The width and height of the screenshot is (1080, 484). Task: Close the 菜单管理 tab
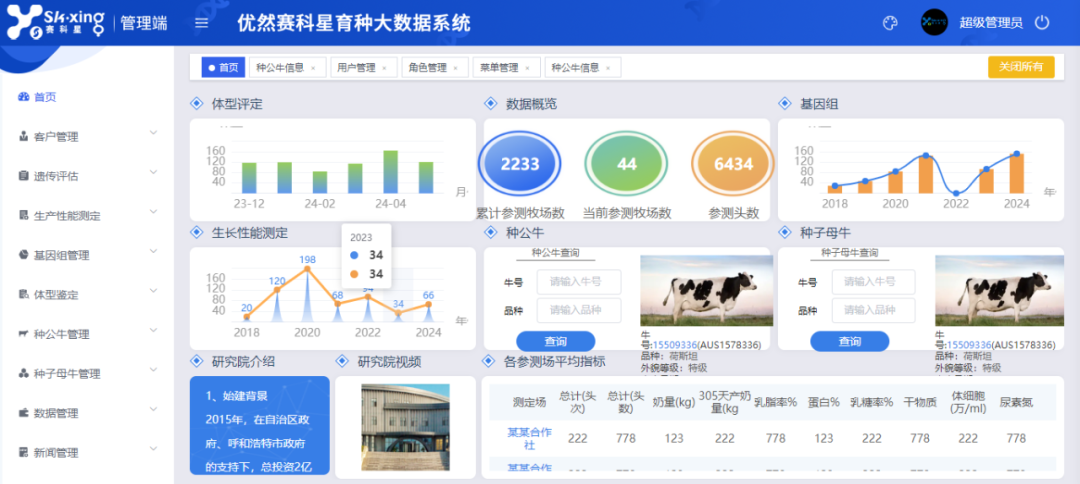point(531,68)
